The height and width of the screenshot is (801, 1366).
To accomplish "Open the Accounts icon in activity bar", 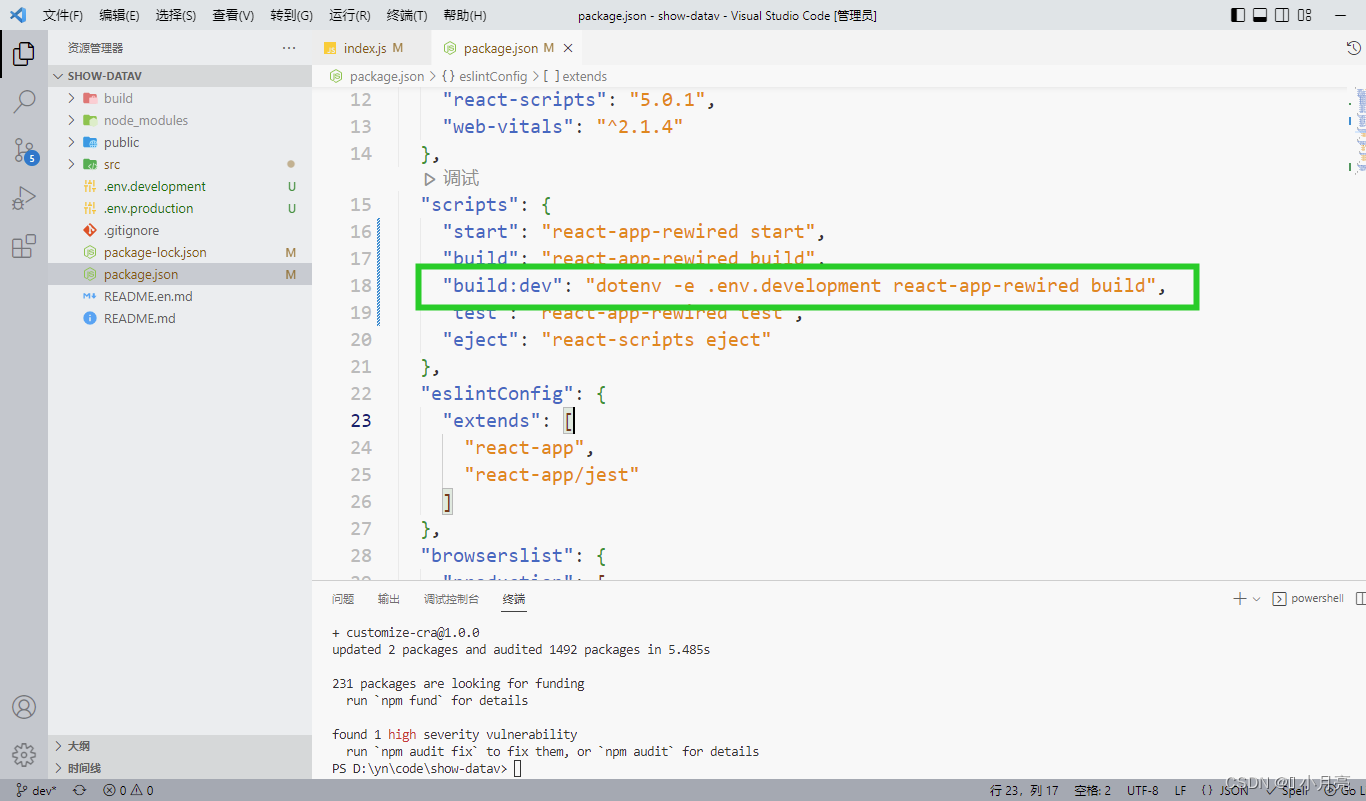I will point(24,707).
